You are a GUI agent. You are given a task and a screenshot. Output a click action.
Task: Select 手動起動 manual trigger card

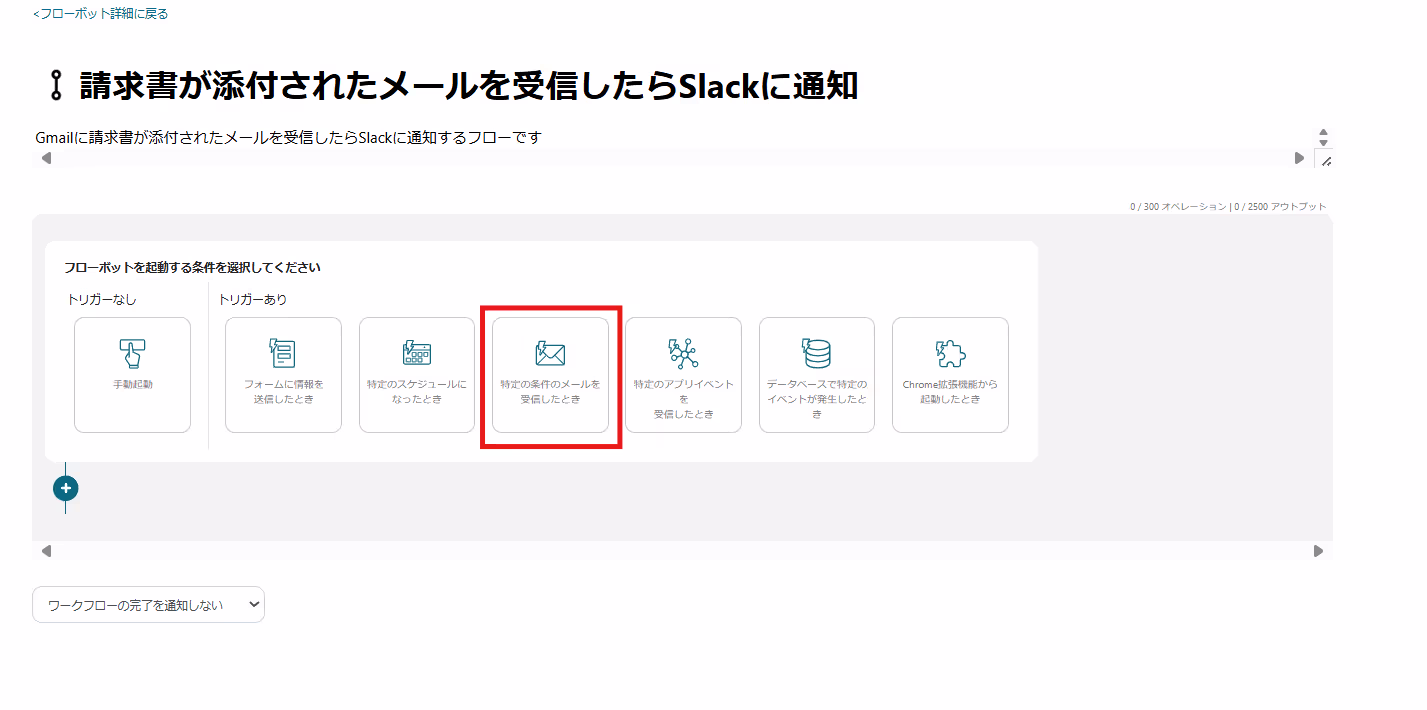132,375
